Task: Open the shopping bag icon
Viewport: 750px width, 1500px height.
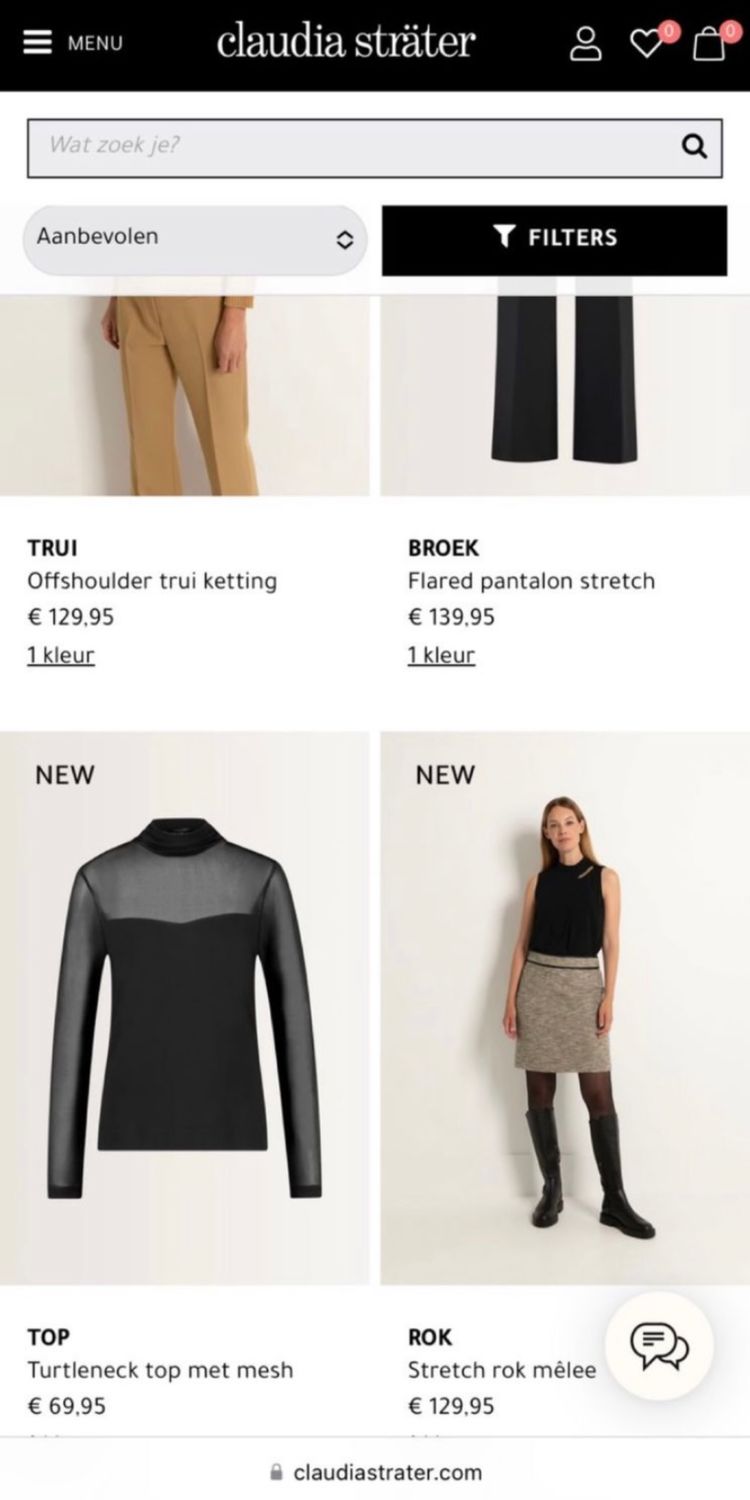Action: pos(708,43)
